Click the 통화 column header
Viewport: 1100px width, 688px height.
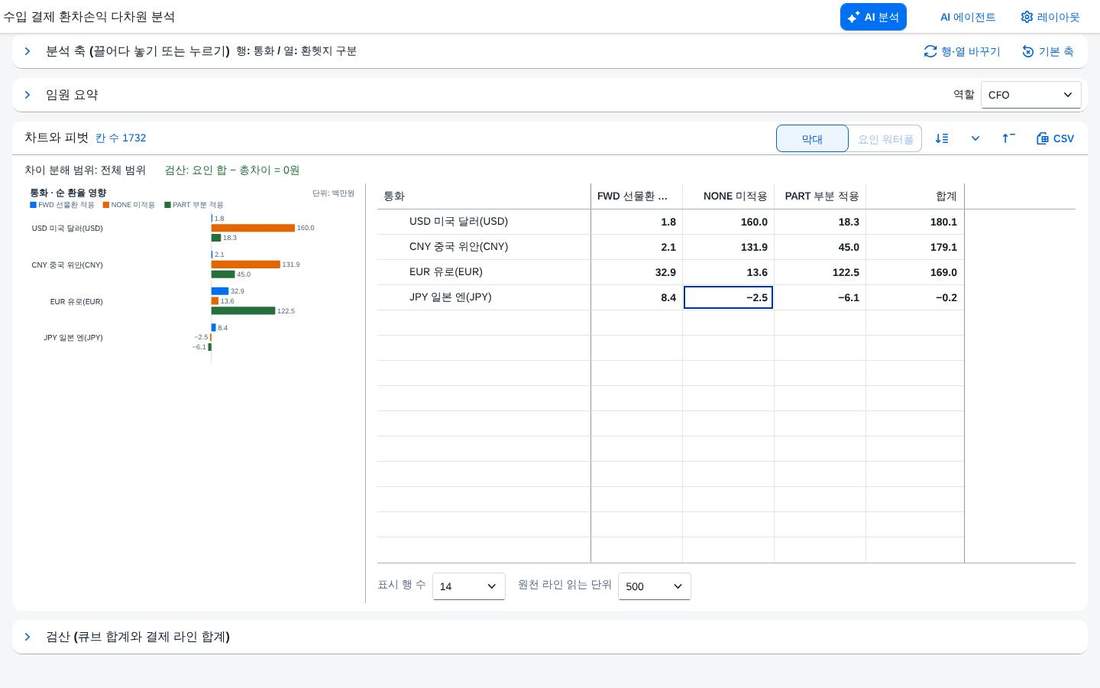pyautogui.click(x=484, y=196)
